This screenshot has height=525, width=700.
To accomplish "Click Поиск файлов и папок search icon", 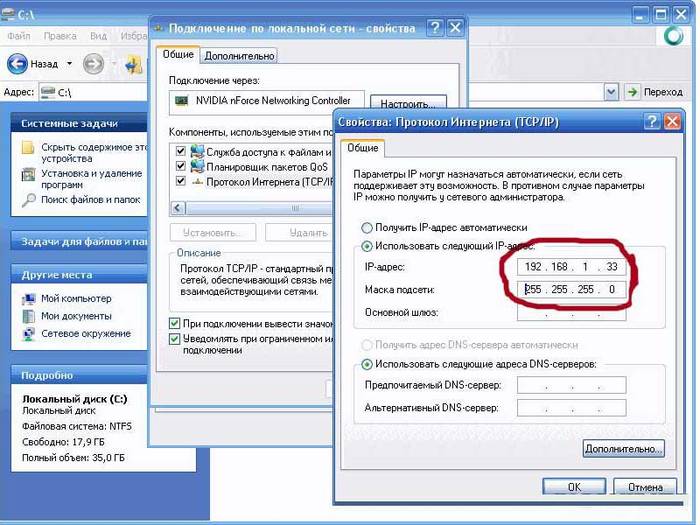I will click(28, 200).
